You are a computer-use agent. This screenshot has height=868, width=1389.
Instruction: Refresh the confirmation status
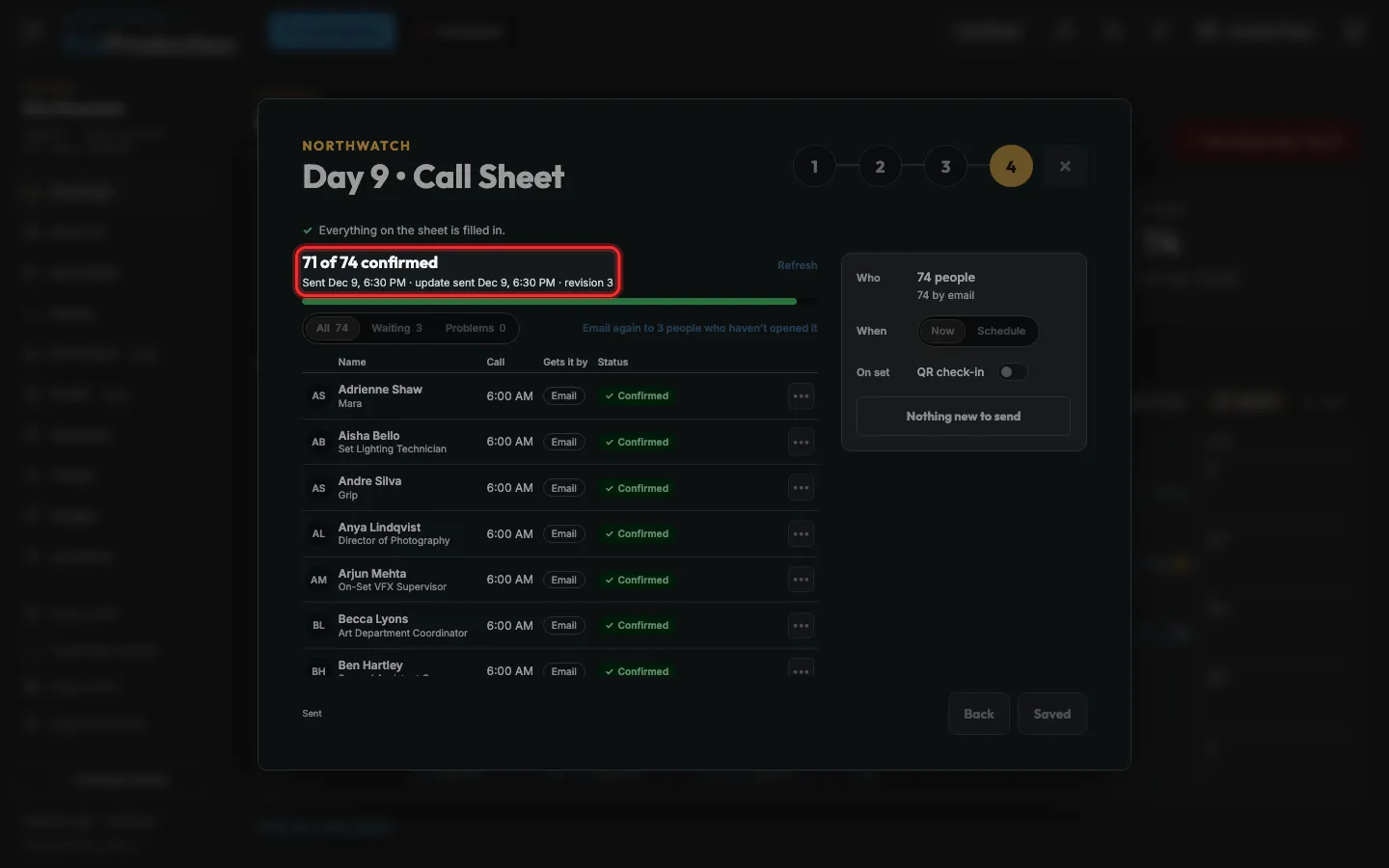tap(798, 265)
